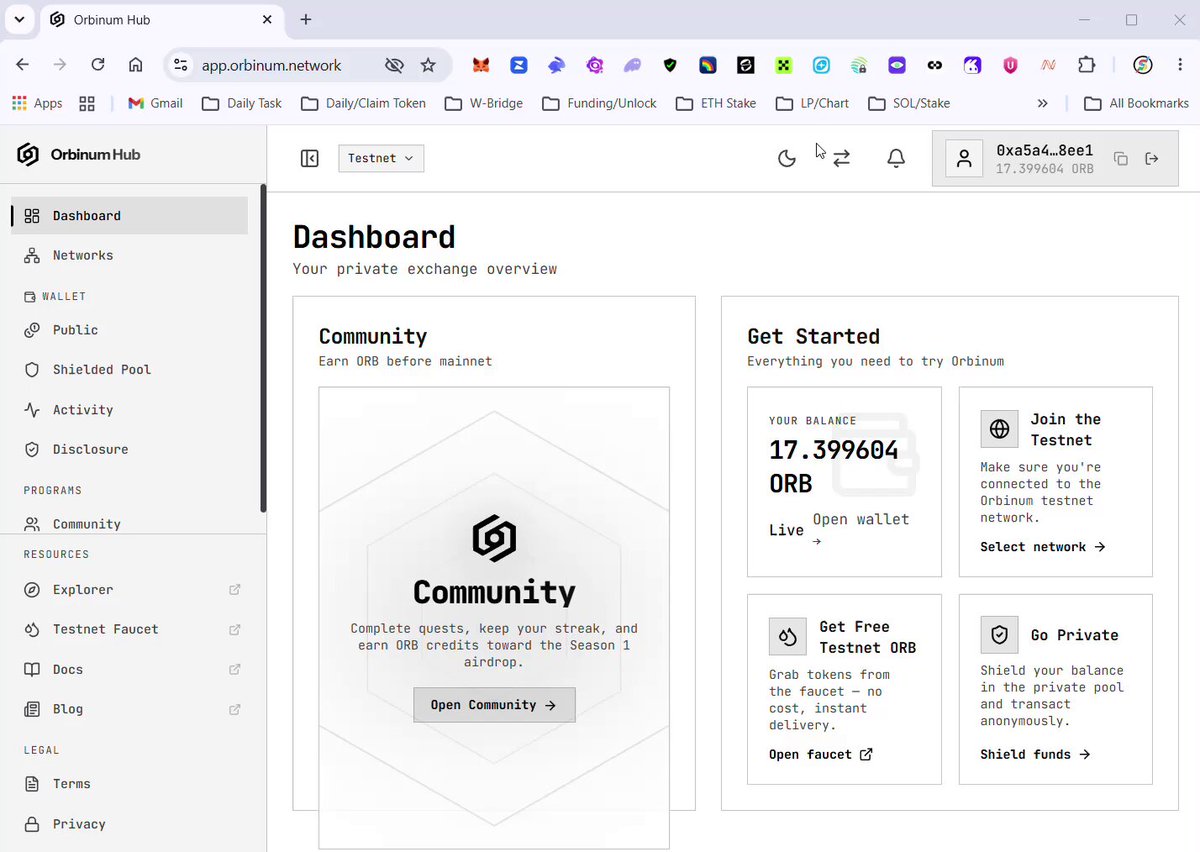Click the address bar URL field
This screenshot has width=1200, height=852.
(x=272, y=65)
